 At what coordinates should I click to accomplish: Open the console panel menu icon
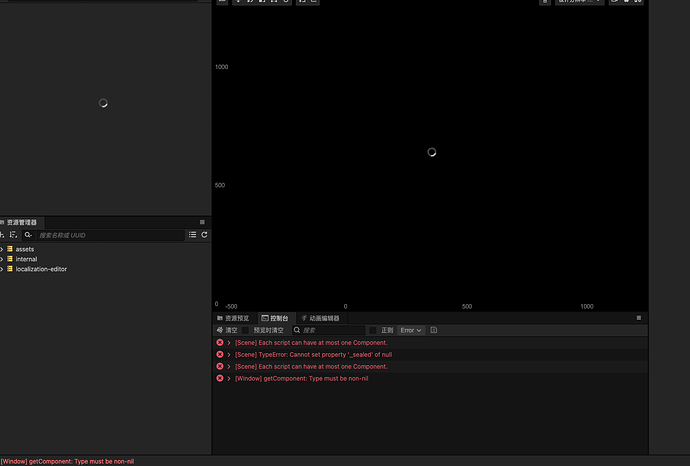click(x=639, y=318)
